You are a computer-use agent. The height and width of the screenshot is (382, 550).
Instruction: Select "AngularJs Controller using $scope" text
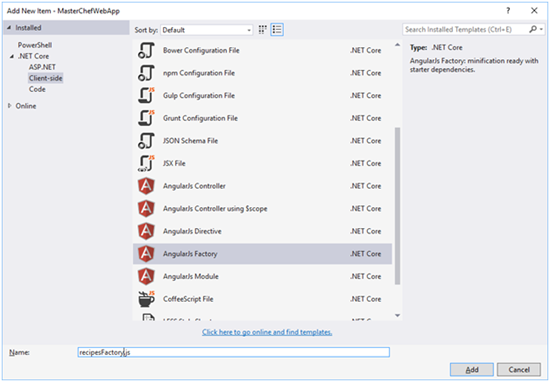[x=215, y=209]
